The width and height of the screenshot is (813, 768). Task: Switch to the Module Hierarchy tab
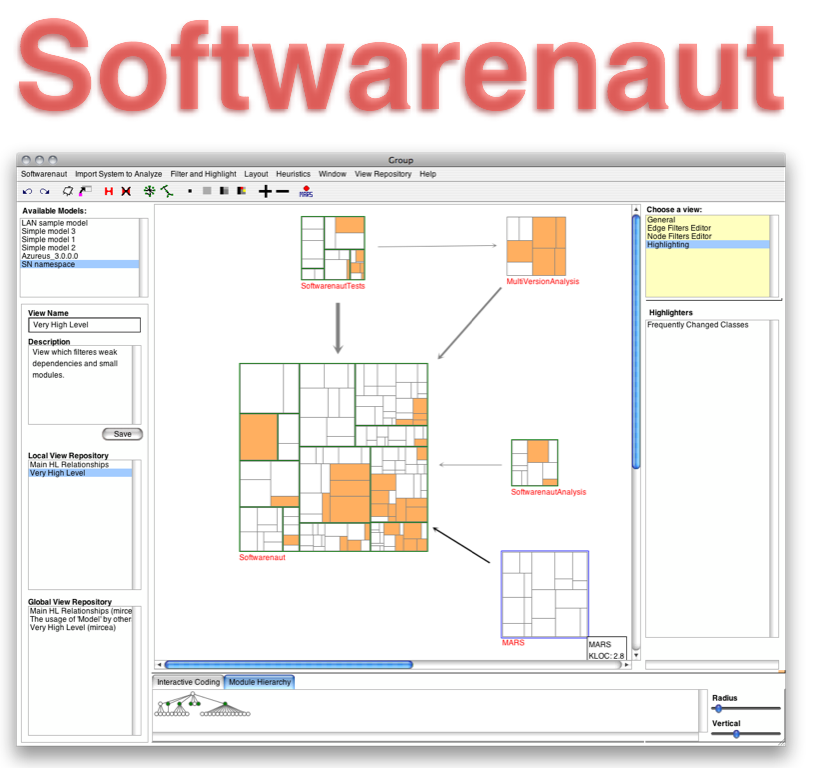[259, 682]
